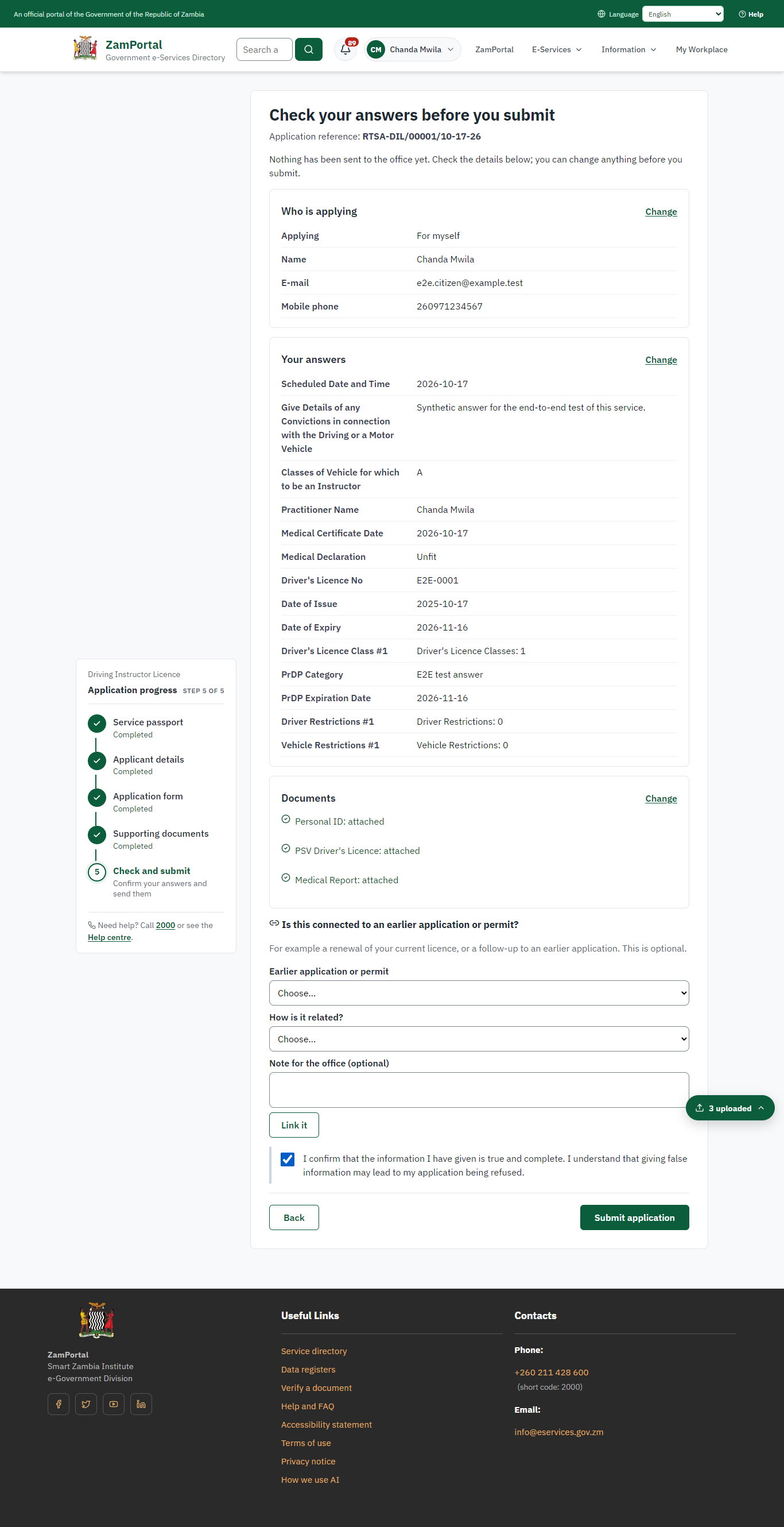This screenshot has width=784, height=1527.
Task: Click the Personal ID attached check icon
Action: tap(286, 818)
